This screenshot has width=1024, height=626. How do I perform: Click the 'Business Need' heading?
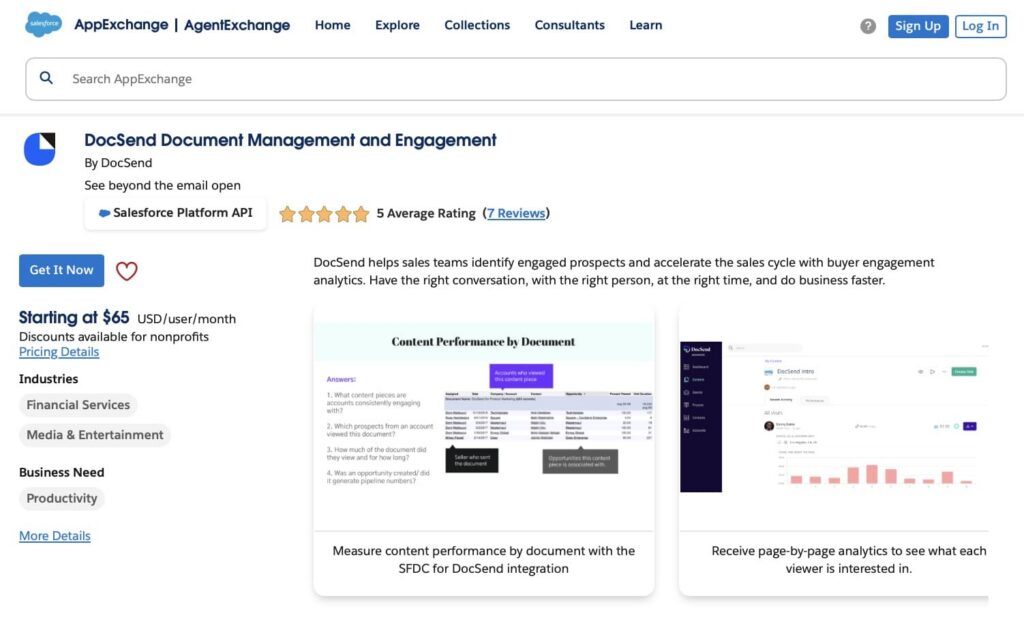click(61, 472)
